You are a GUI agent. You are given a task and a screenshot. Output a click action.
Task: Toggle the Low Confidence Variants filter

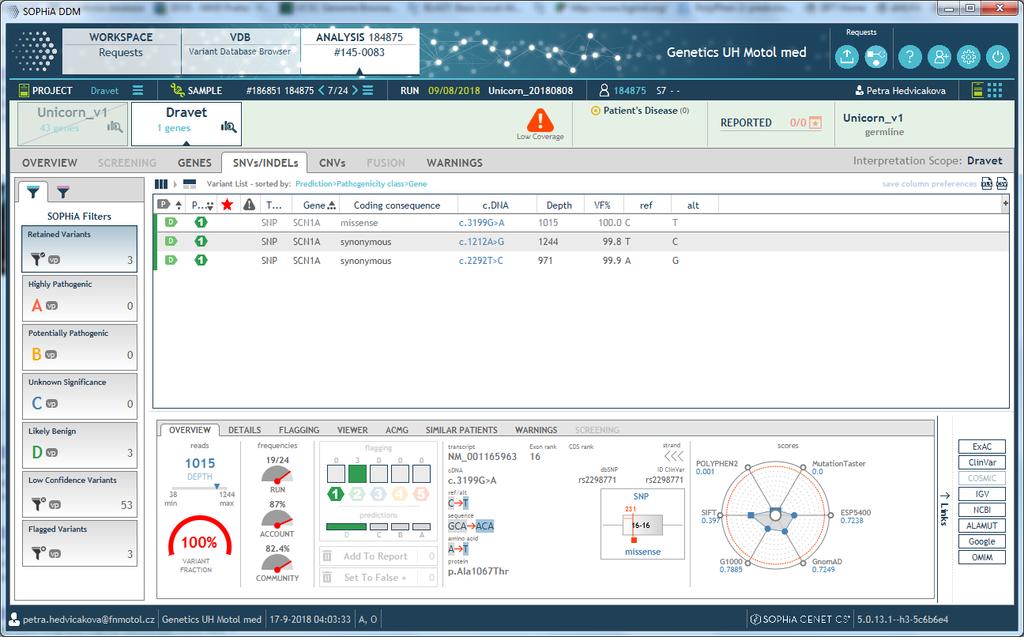pyautogui.click(x=80, y=495)
